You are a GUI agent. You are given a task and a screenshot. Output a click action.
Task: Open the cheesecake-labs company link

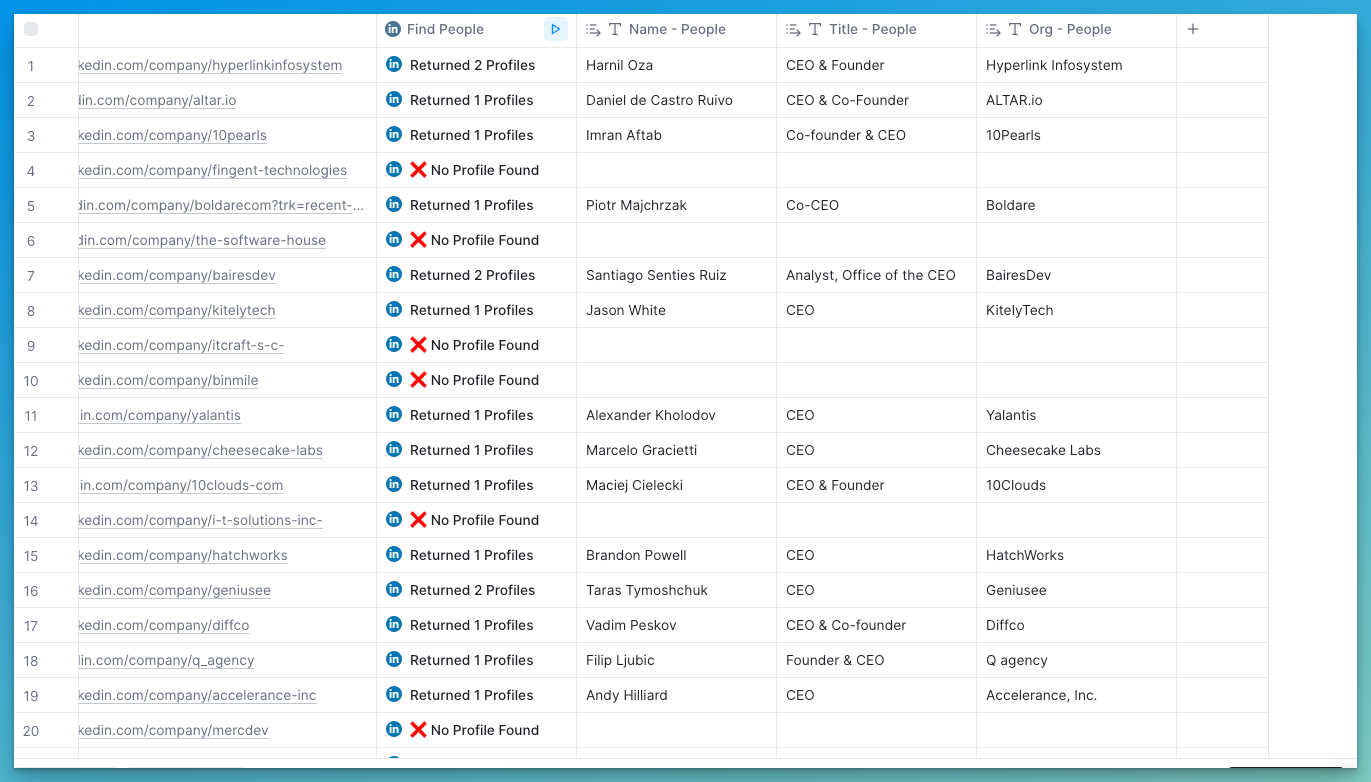[201, 450]
